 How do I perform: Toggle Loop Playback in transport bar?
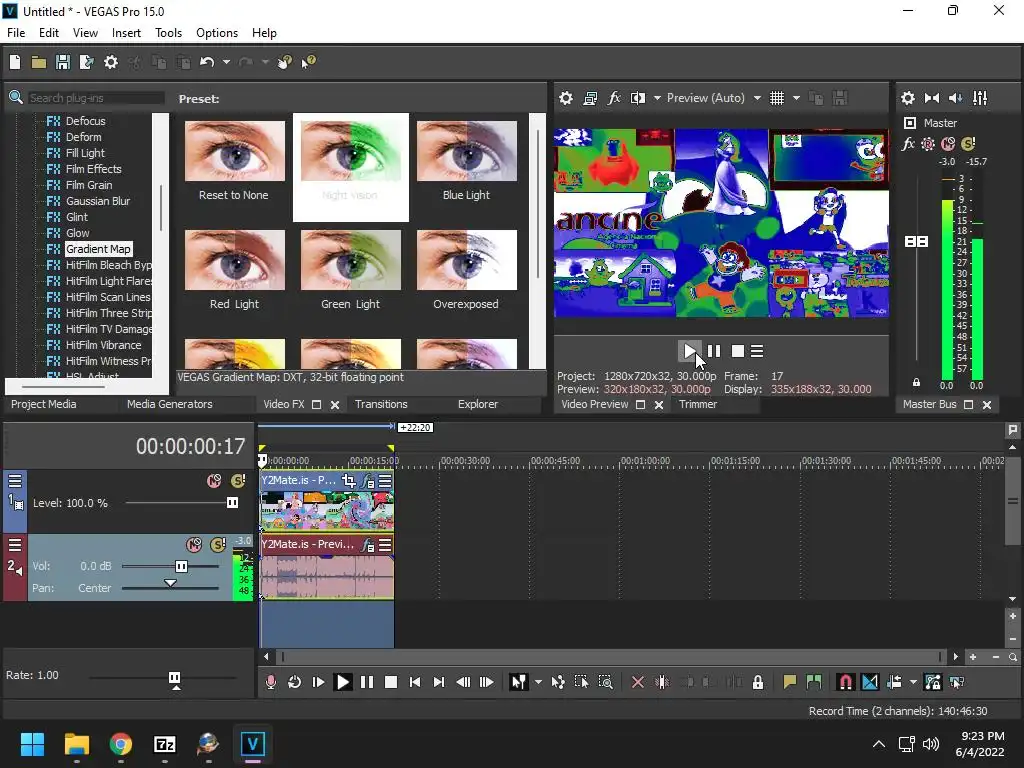click(295, 682)
